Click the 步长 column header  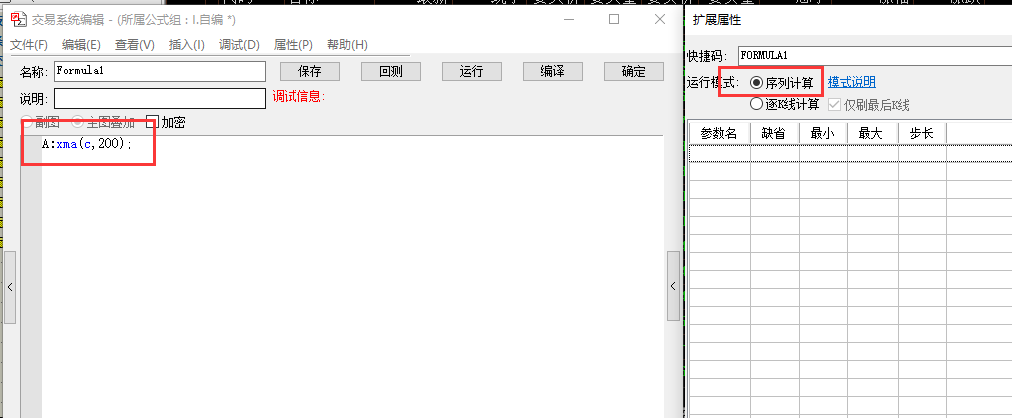tap(922, 134)
